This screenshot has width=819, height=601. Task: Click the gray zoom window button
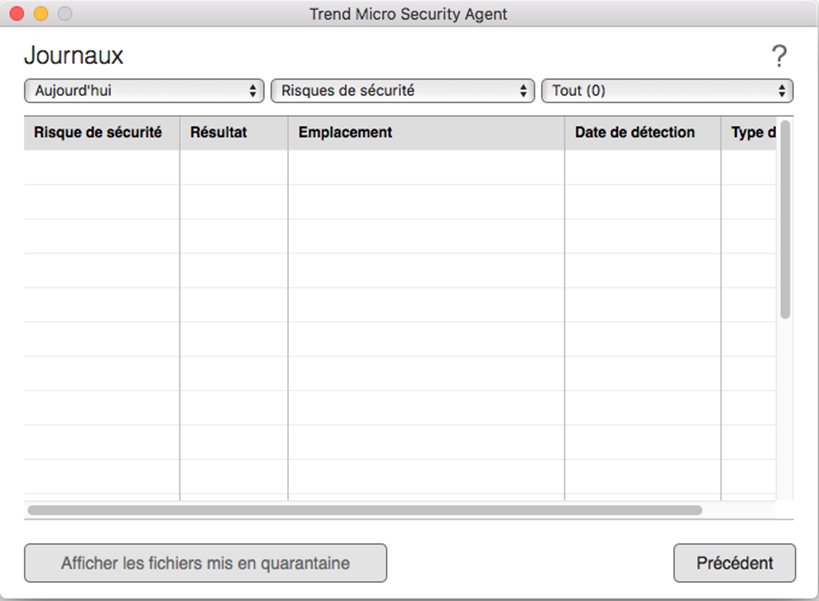coord(65,14)
